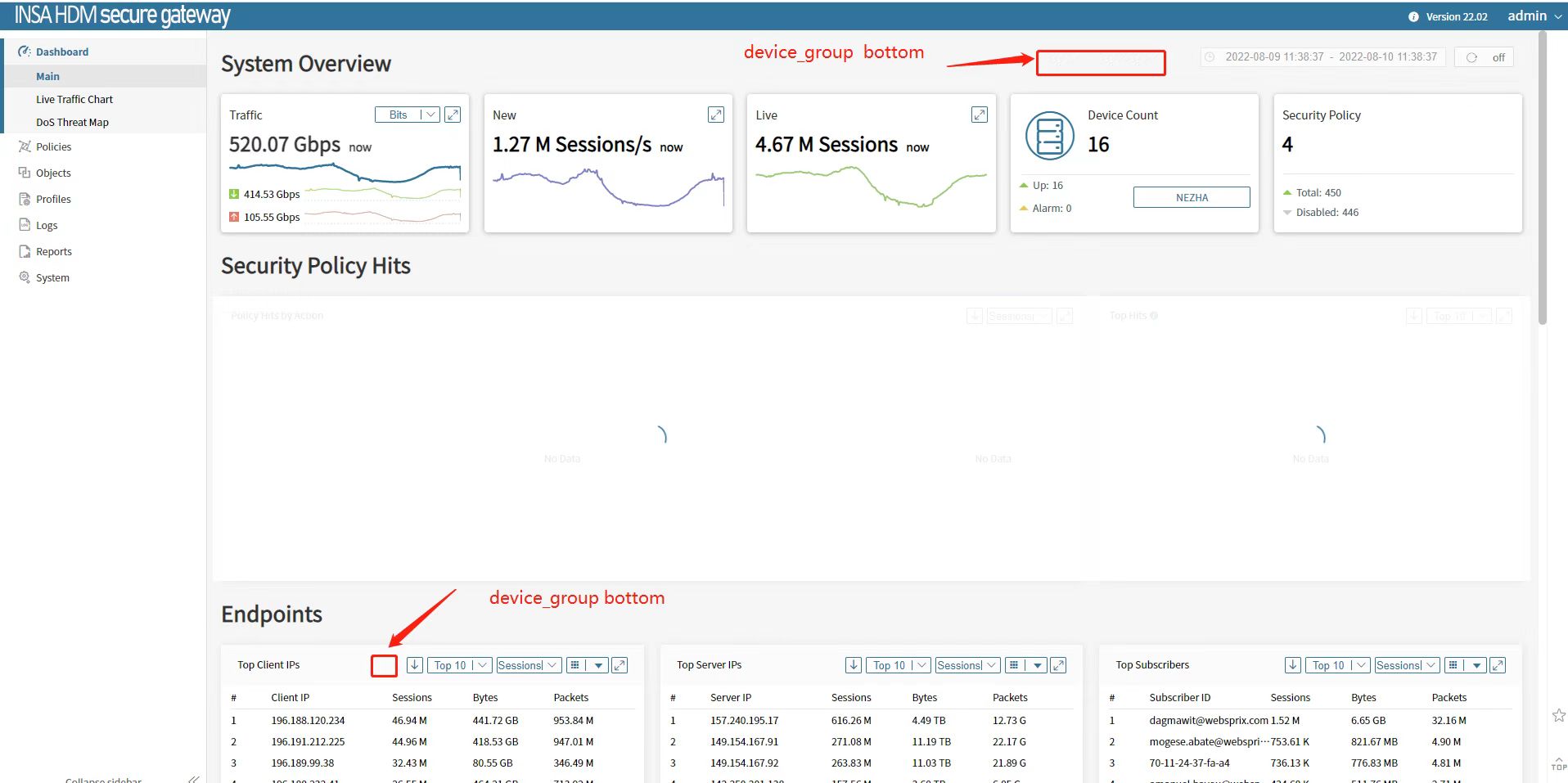Expand the Traffic chart to fullscreen
1568x783 pixels.
[x=453, y=115]
